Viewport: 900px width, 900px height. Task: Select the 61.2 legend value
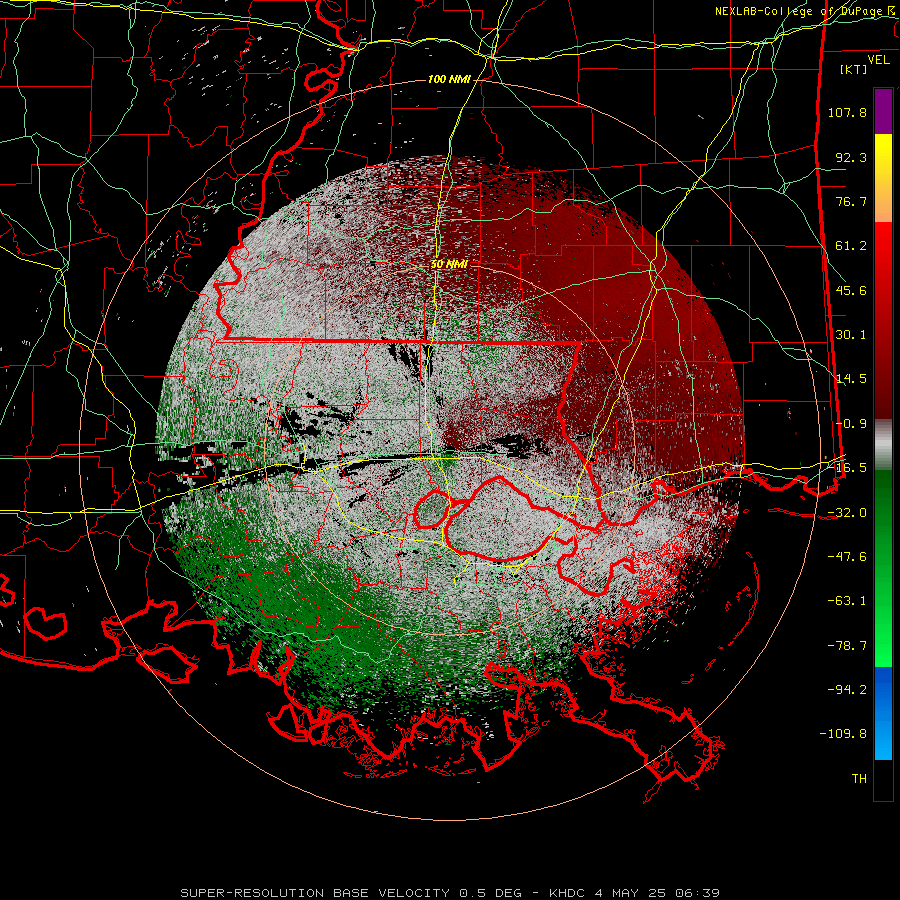[851, 246]
